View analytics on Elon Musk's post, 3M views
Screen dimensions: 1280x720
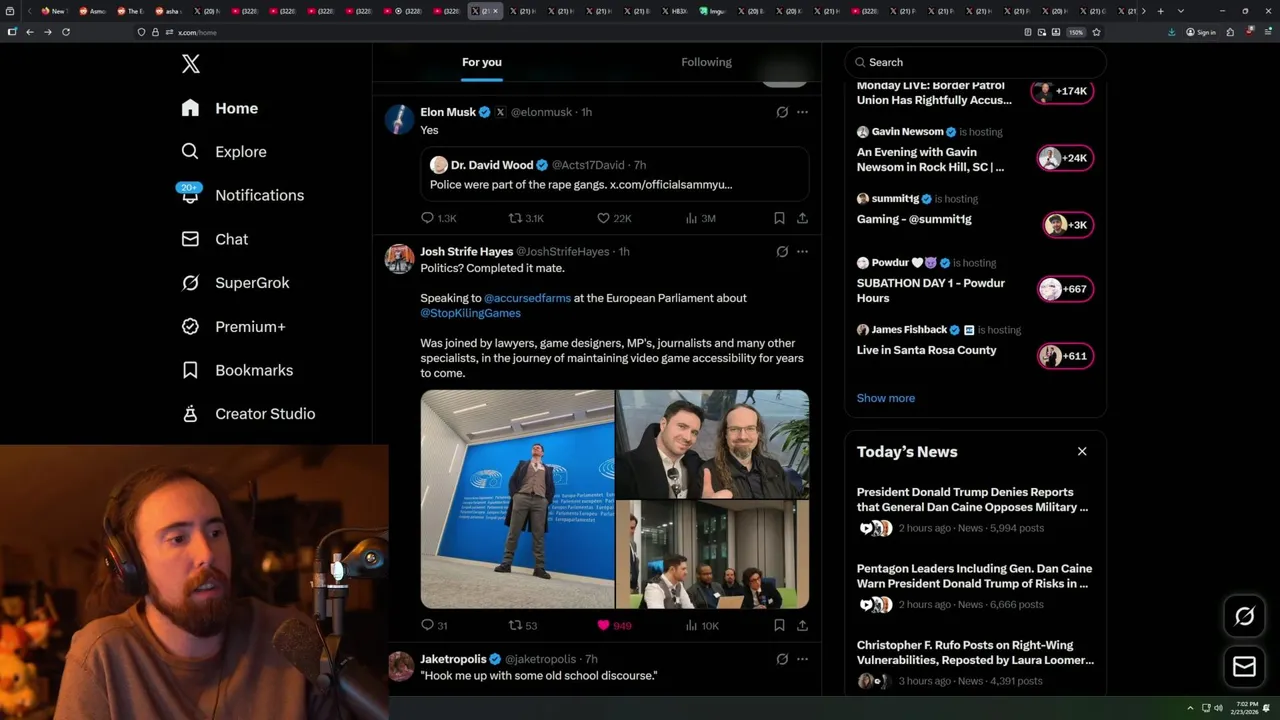click(700, 218)
